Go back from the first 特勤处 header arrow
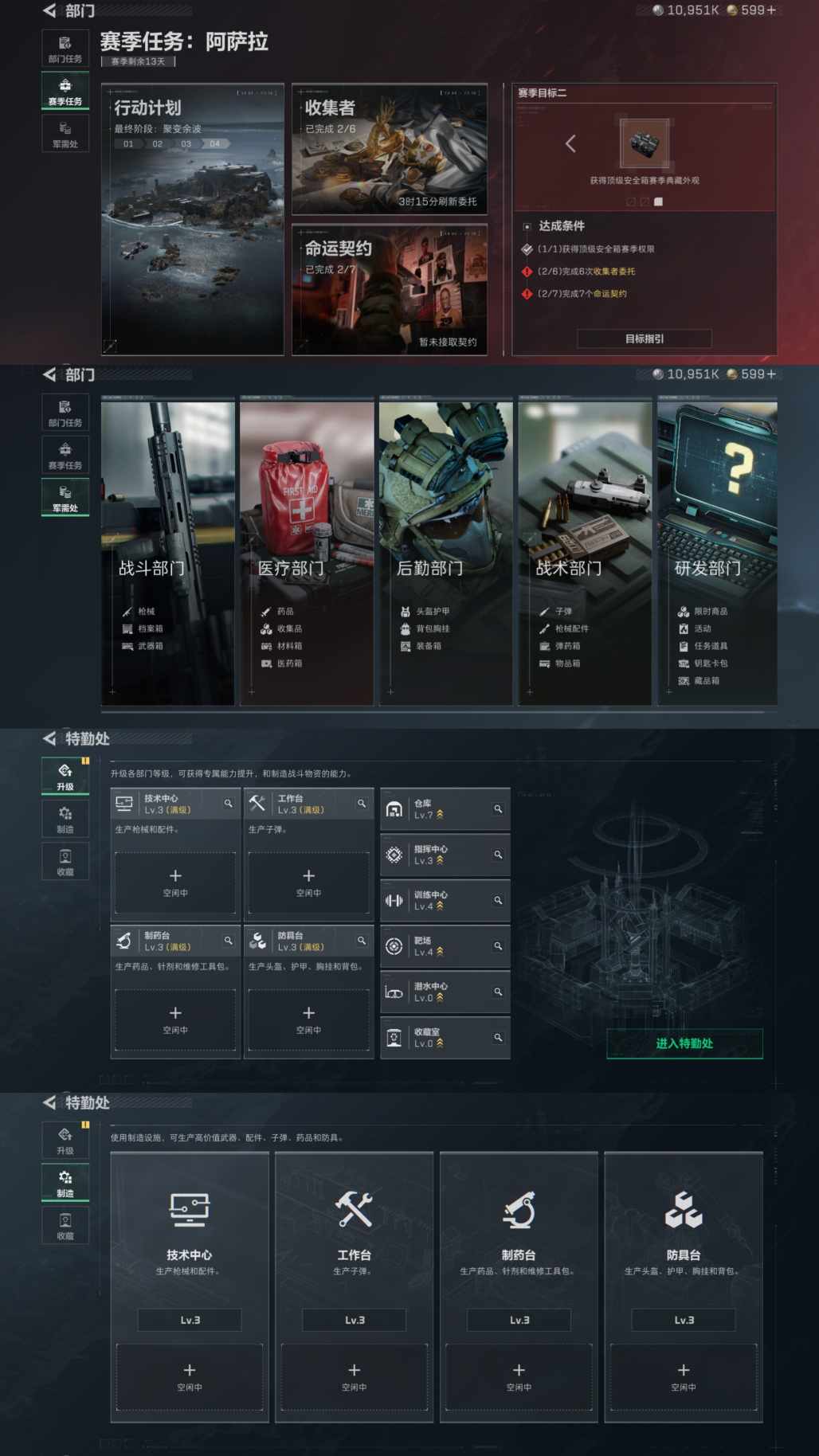 click(49, 738)
